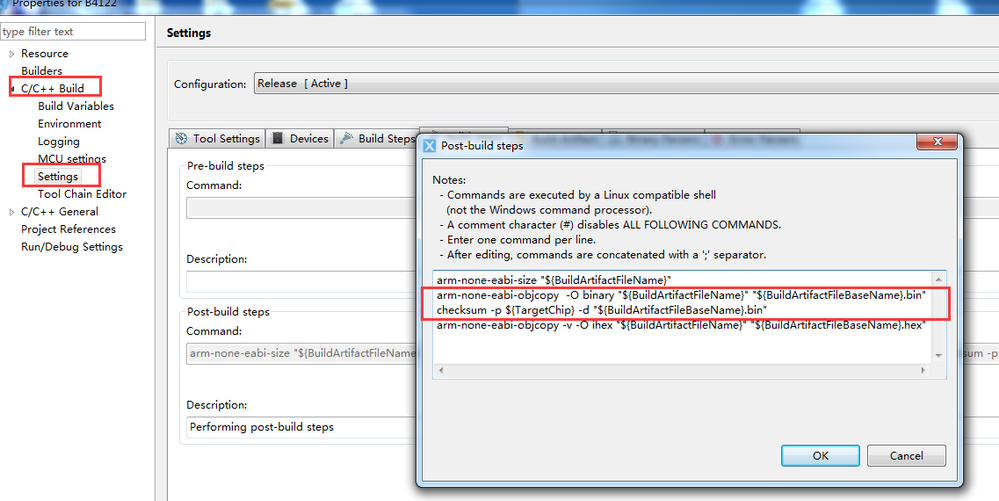Open the Configuration dropdown showing Release

(x=626, y=84)
